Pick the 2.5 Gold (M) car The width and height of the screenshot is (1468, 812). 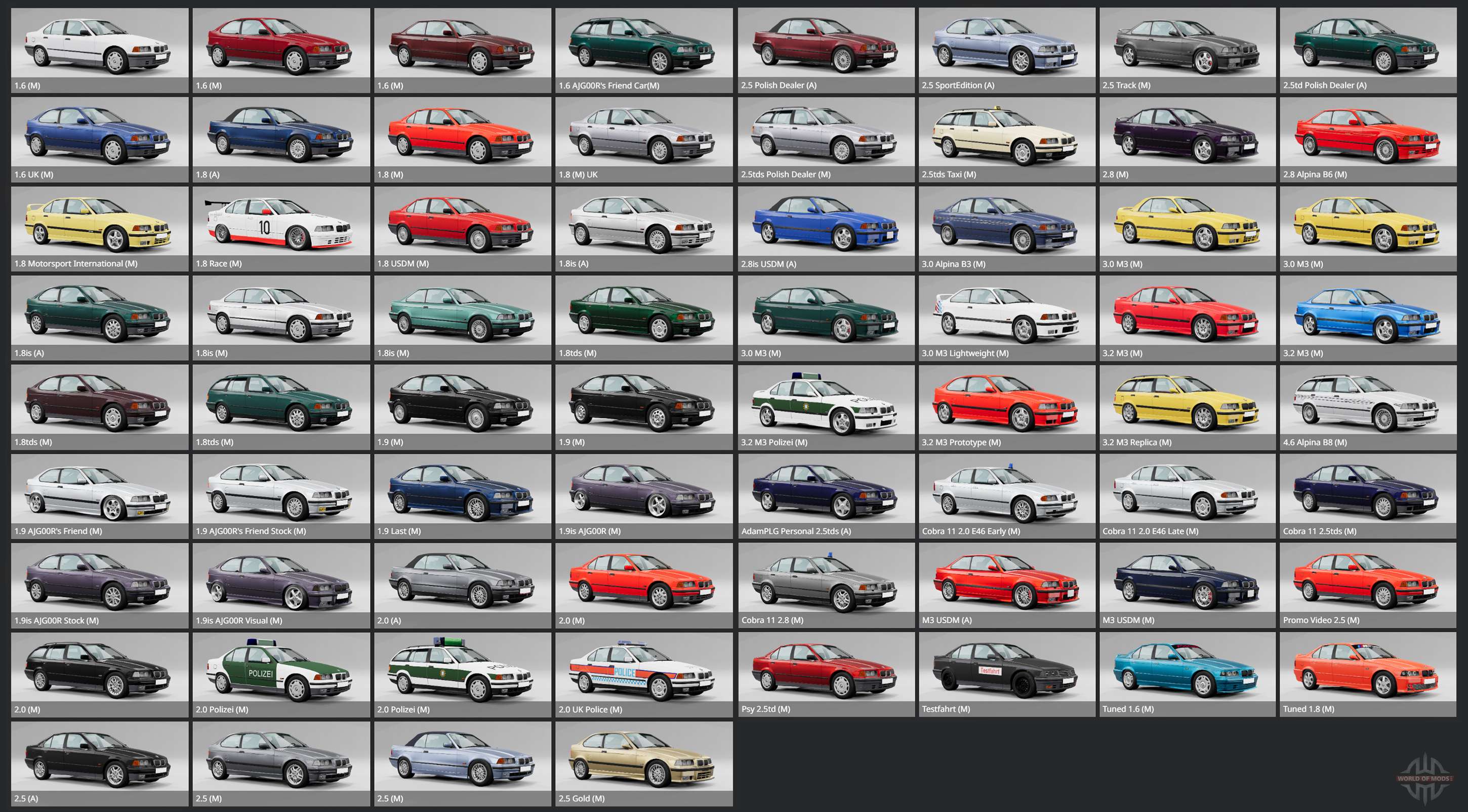(x=644, y=764)
